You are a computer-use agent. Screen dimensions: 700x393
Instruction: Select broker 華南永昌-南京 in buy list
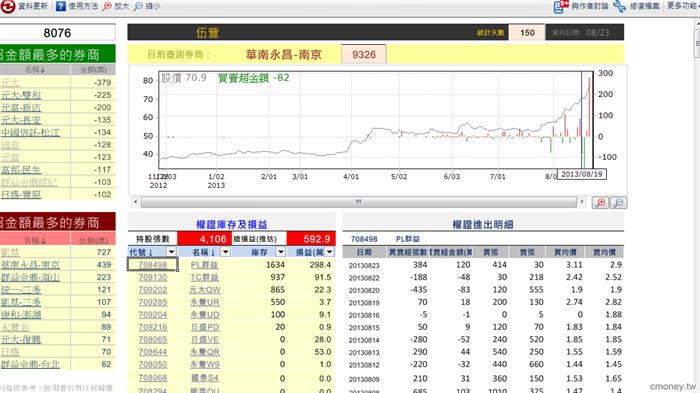coord(30,265)
